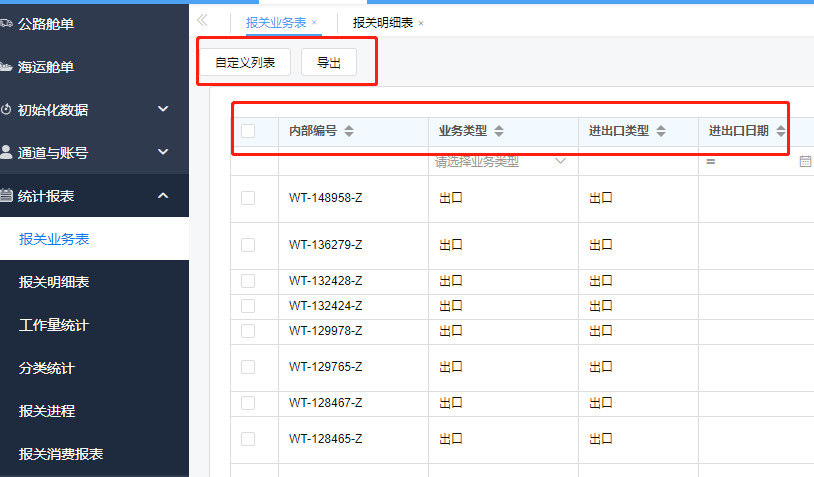Check the row WT-132428-Z checkbox
The image size is (814, 477).
[x=248, y=281]
